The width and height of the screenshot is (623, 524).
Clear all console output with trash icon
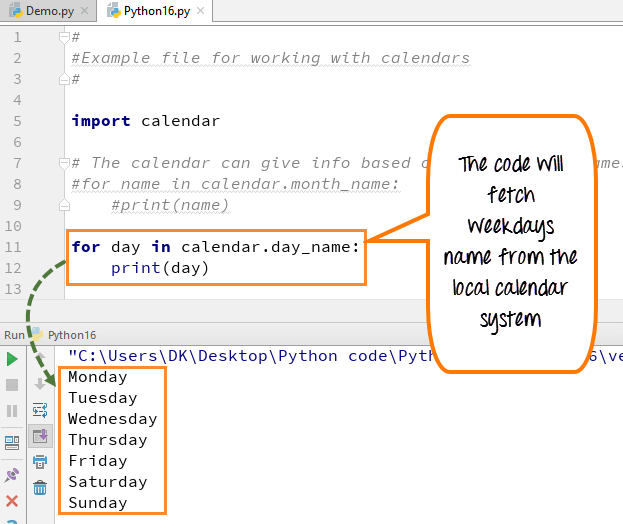(40, 488)
